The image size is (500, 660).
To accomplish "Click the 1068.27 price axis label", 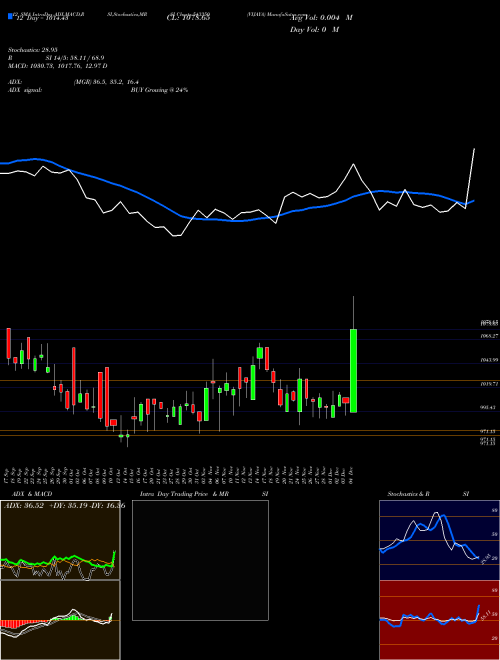I will tap(489, 336).
